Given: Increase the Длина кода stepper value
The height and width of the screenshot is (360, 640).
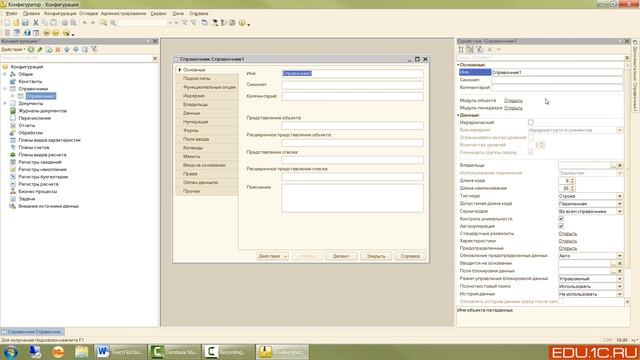Looking at the screenshot, I should pyautogui.click(x=572, y=179).
